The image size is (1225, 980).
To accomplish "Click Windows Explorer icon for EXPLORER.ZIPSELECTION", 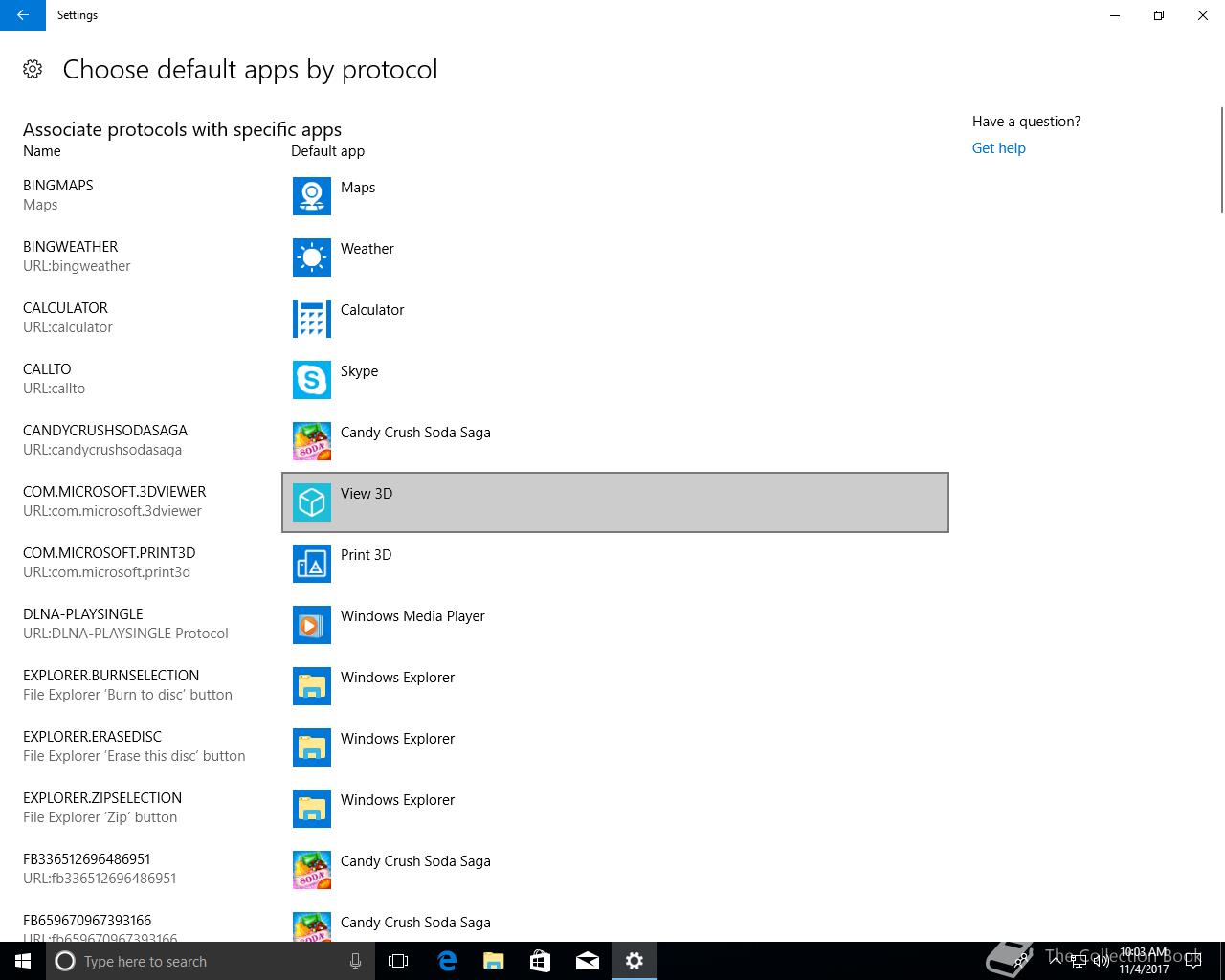I will (x=312, y=809).
